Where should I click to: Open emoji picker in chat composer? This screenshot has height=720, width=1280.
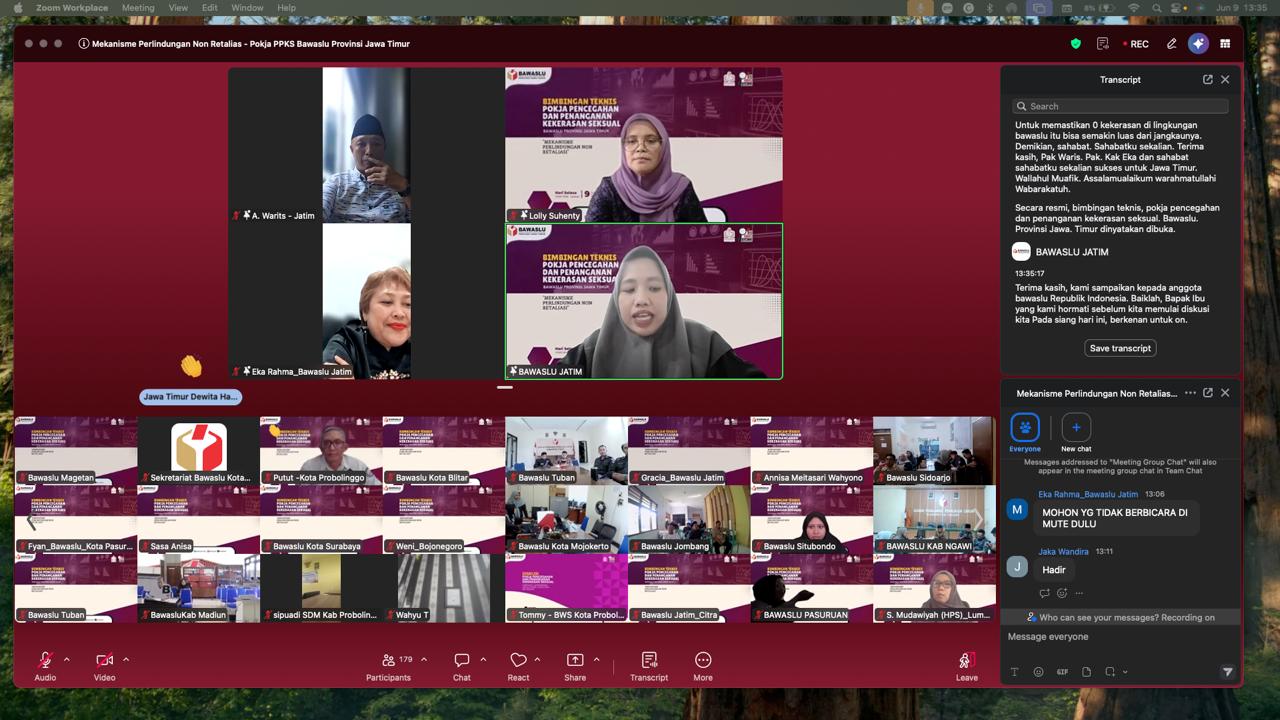[x=1039, y=672]
